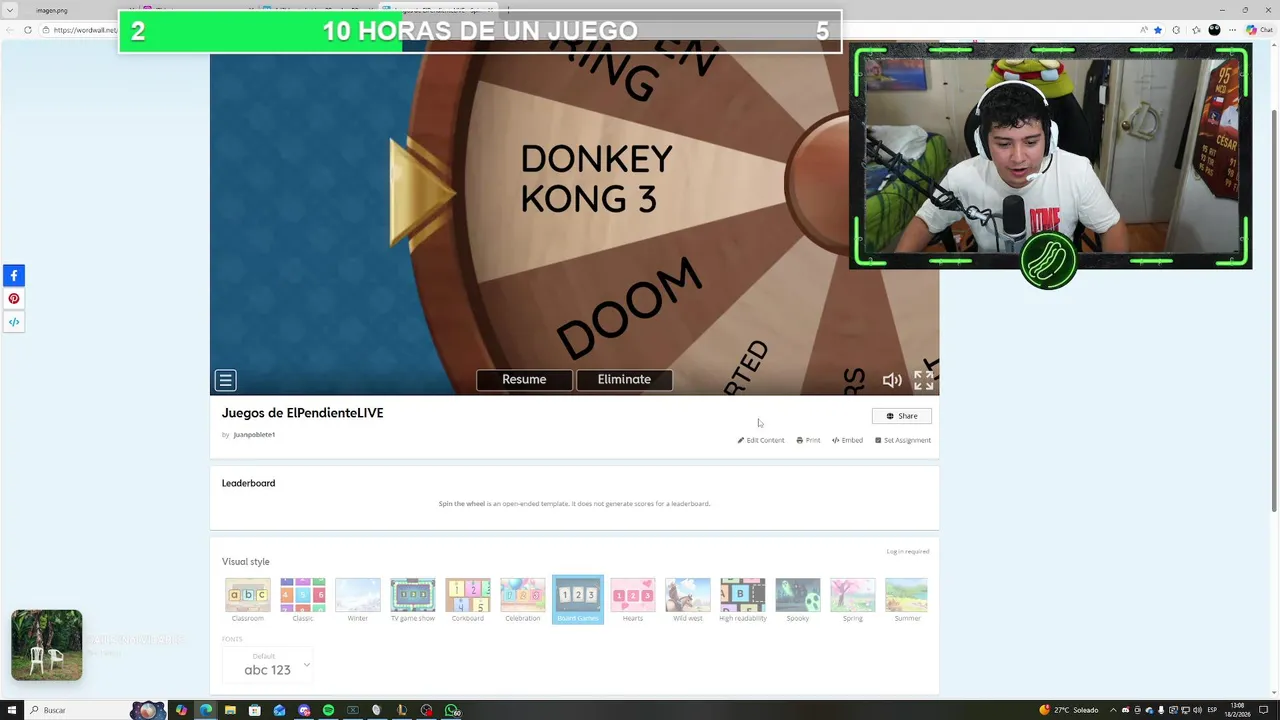This screenshot has width=1280, height=720.
Task: Open Edit Content link
Action: (761, 440)
